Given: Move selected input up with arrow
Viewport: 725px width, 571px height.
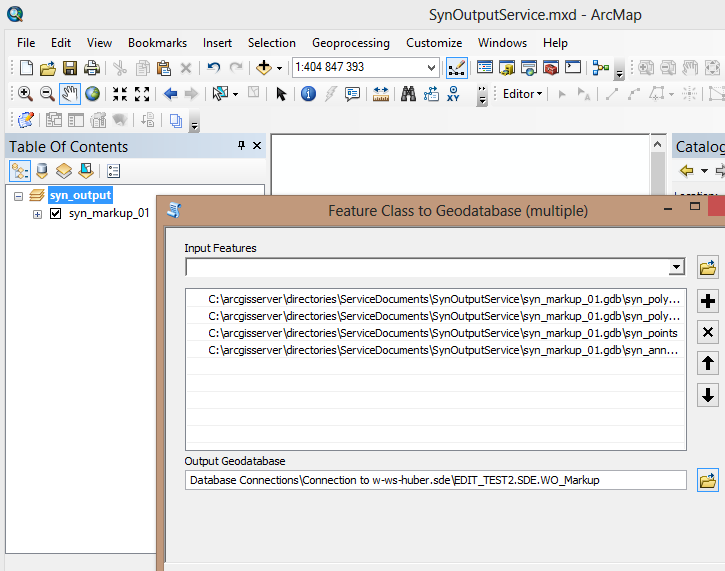Looking at the screenshot, I should pos(707,363).
